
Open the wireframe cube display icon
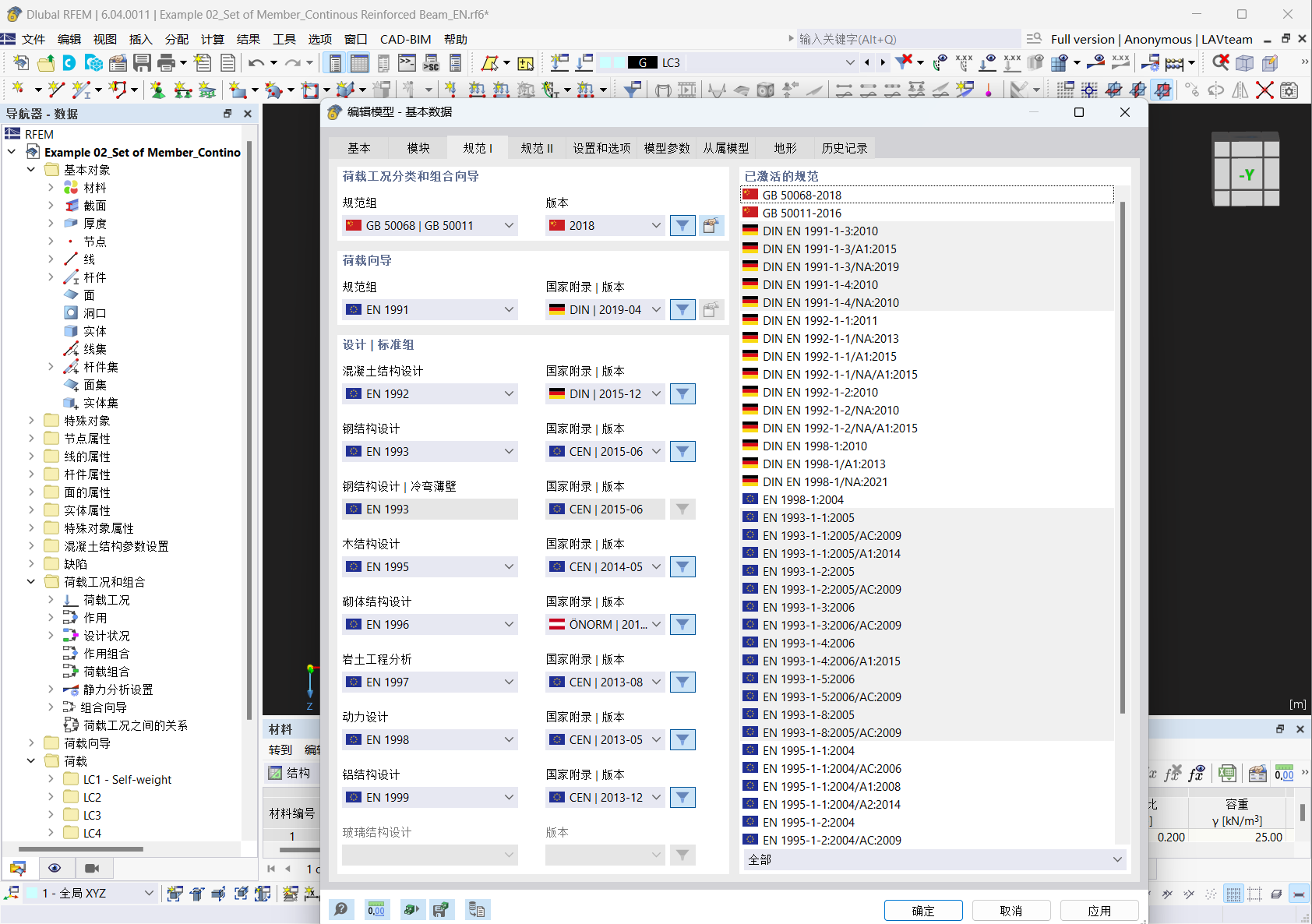pos(1245,63)
